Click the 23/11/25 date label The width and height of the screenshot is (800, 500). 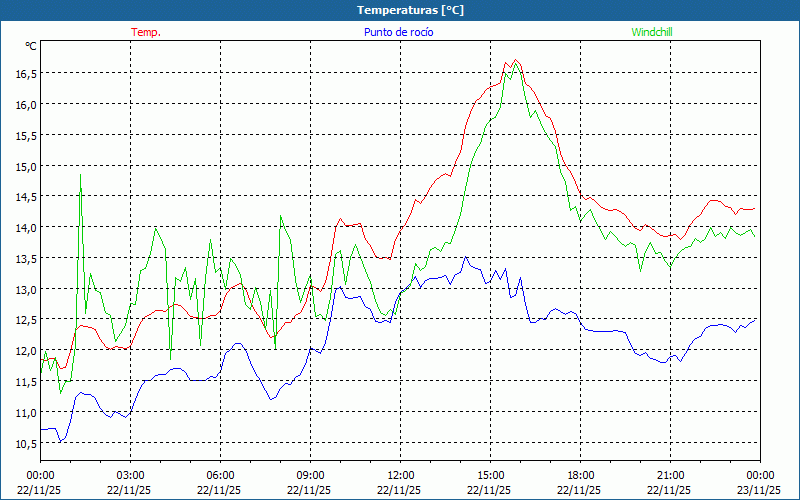click(x=760, y=490)
